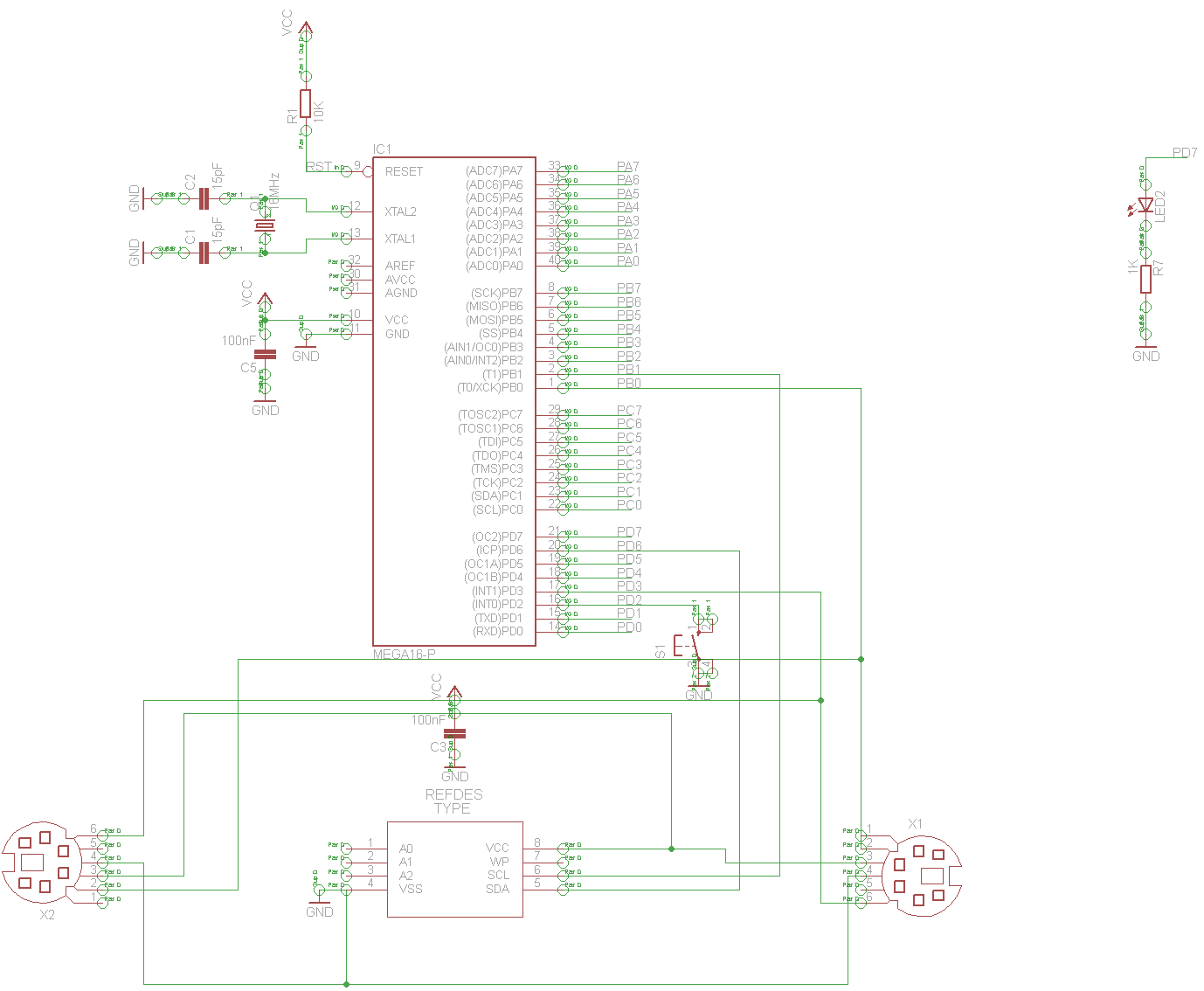Click the IC1 reference label
The height and width of the screenshot is (991, 1204).
tap(383, 149)
